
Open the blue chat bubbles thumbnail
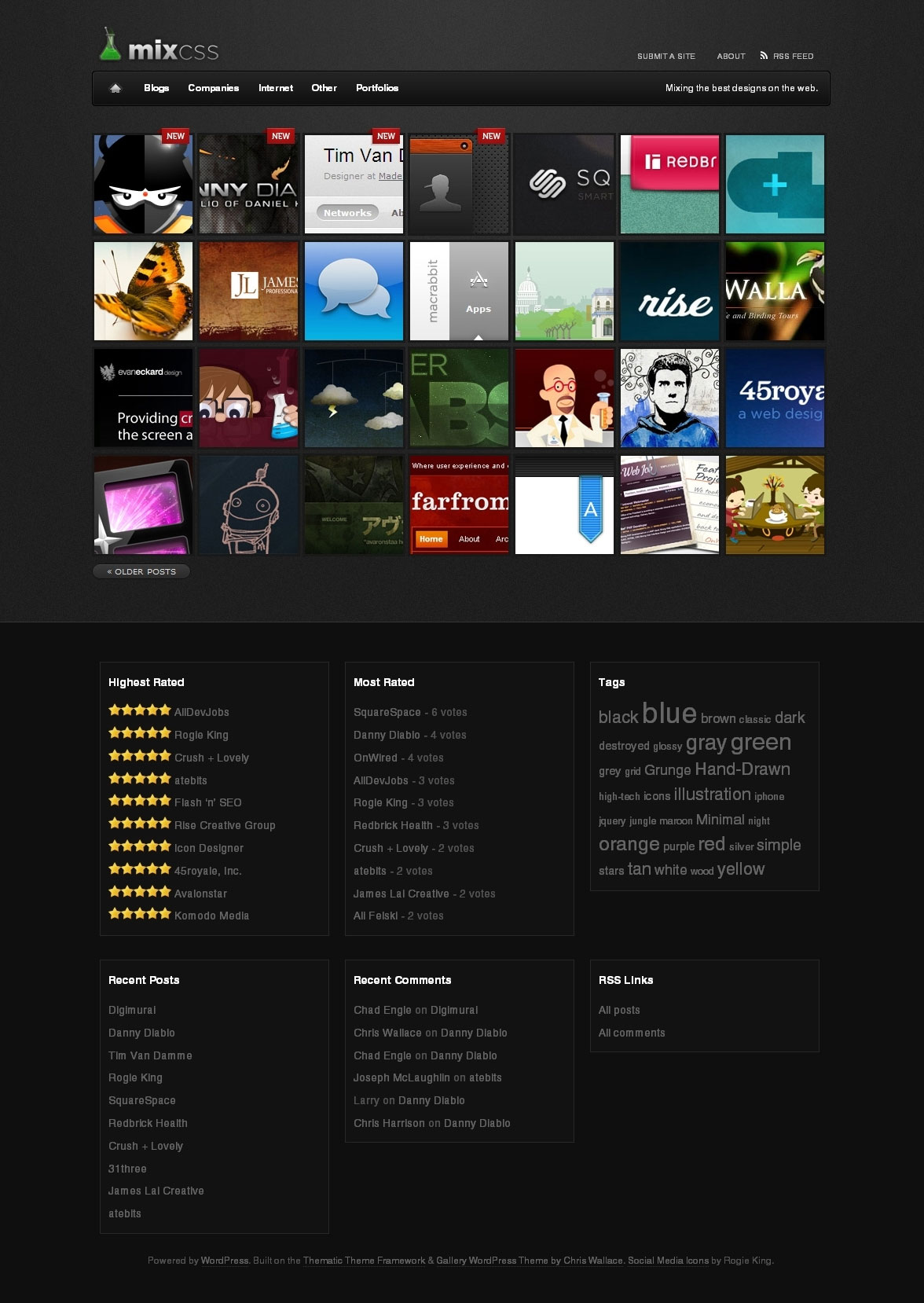354,291
